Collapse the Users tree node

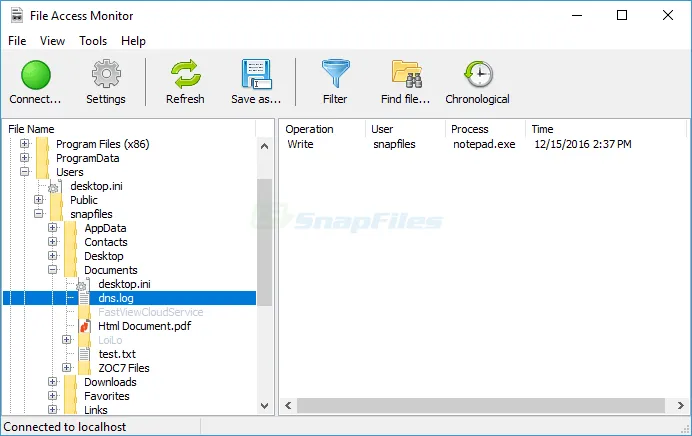point(25,172)
